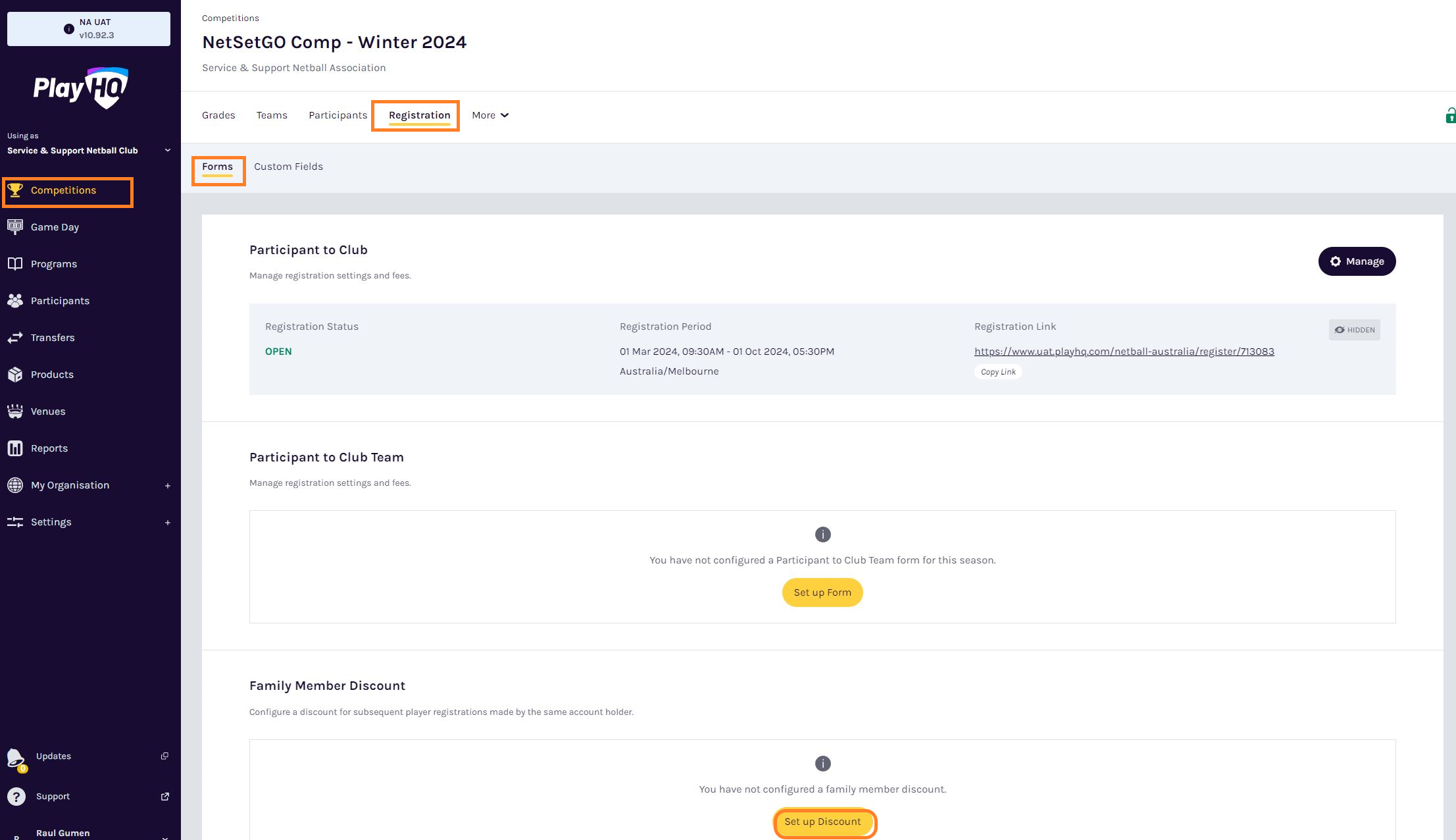Click the Set up Discount button

click(x=822, y=822)
